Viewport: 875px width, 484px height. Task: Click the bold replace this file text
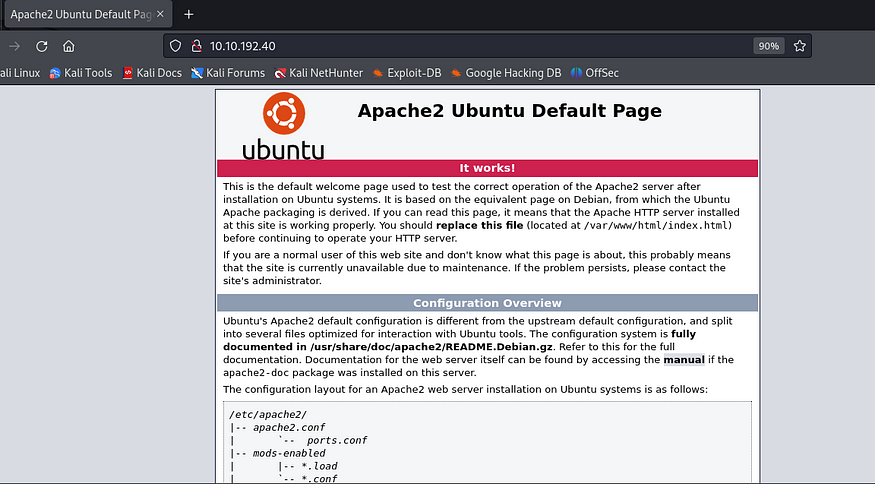[479, 226]
